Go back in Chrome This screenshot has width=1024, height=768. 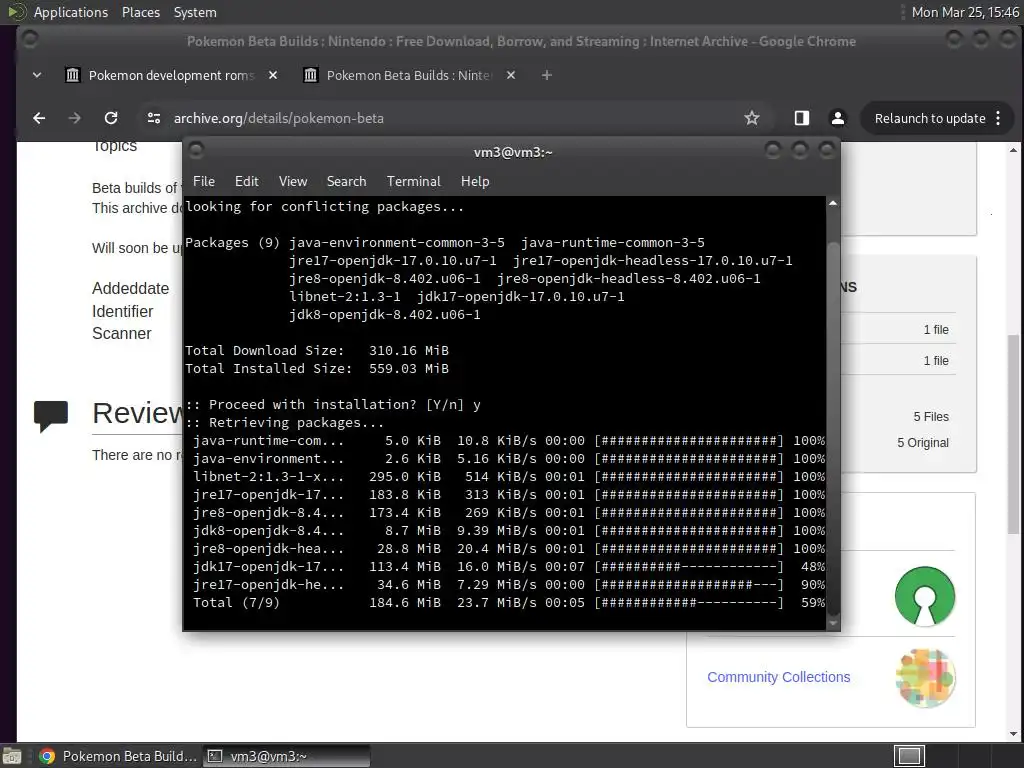tap(39, 118)
